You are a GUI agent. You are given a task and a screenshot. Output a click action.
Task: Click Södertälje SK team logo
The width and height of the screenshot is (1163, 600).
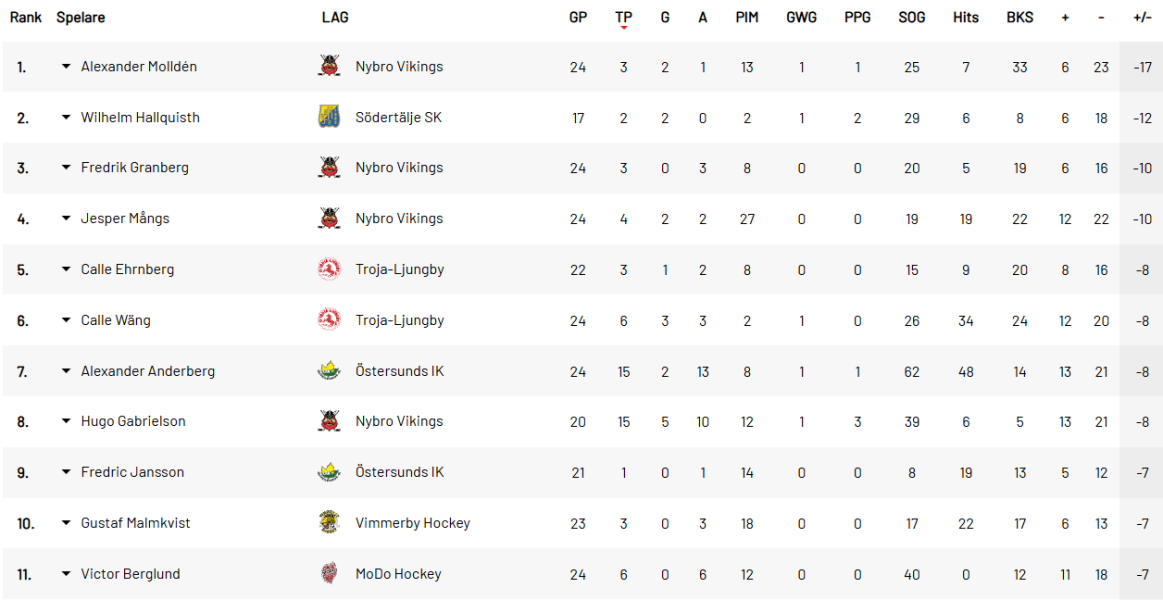pos(329,117)
